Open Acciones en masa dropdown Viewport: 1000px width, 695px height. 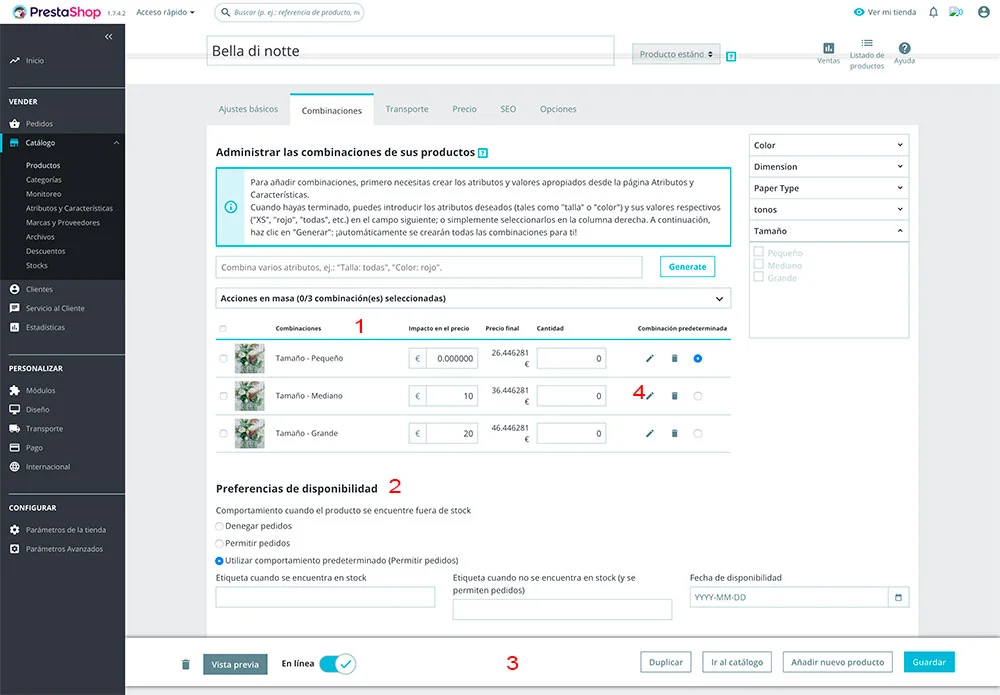tap(473, 298)
